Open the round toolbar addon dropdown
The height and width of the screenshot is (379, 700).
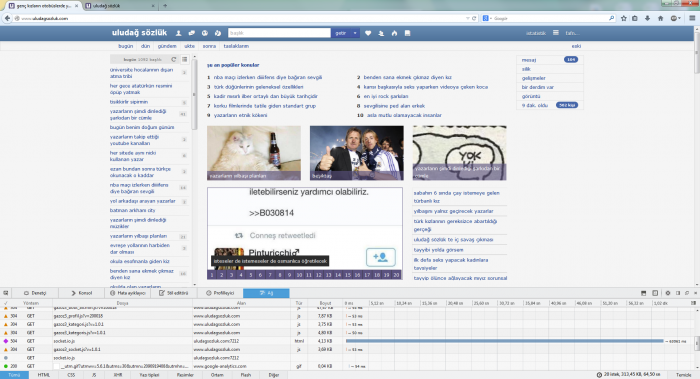click(x=675, y=18)
